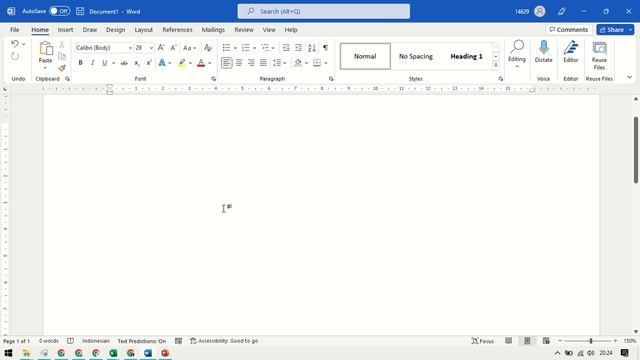Screen dimensions: 640x360
Task: Select Align Right
Action: (x=251, y=63)
